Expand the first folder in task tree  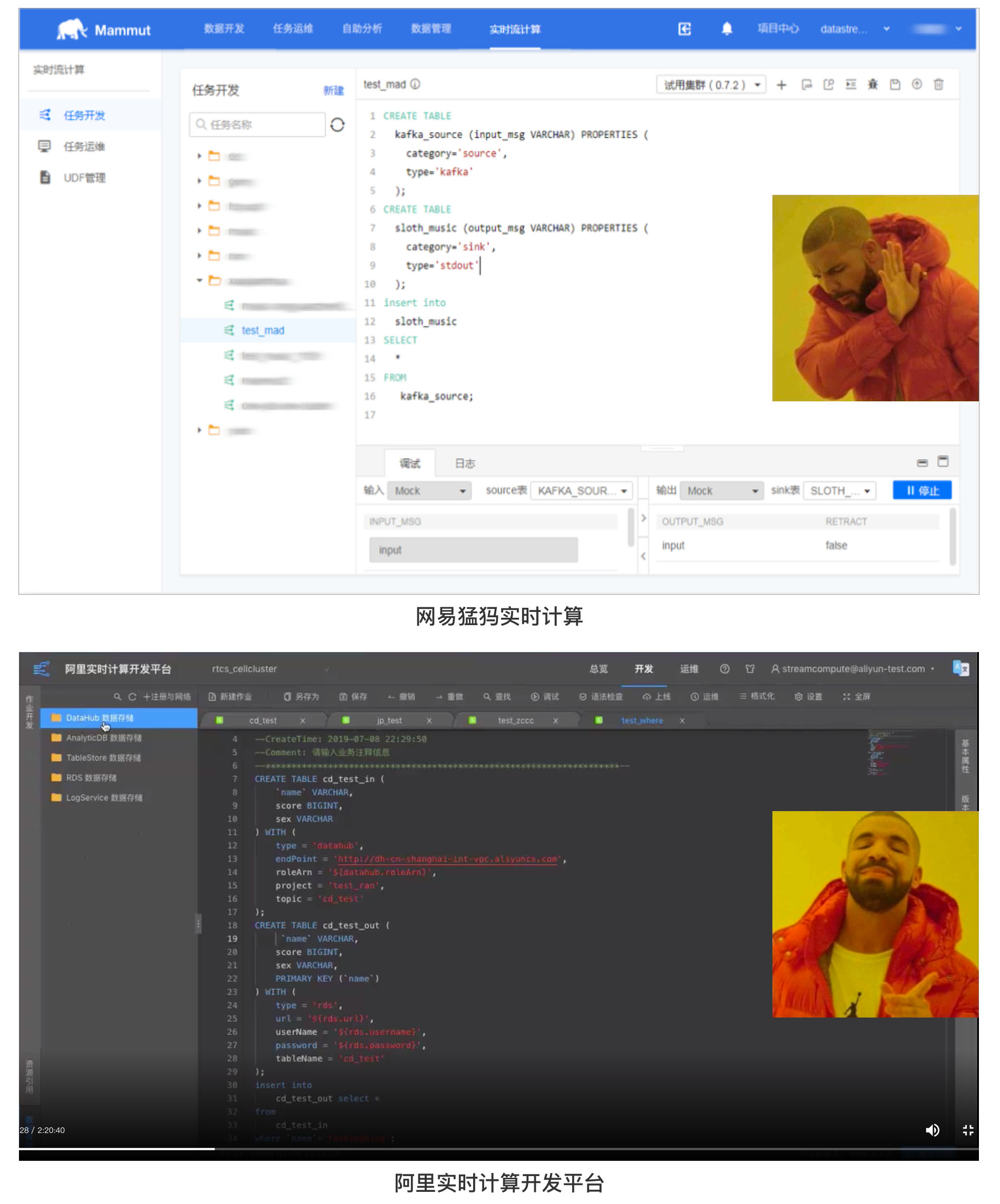[x=199, y=156]
